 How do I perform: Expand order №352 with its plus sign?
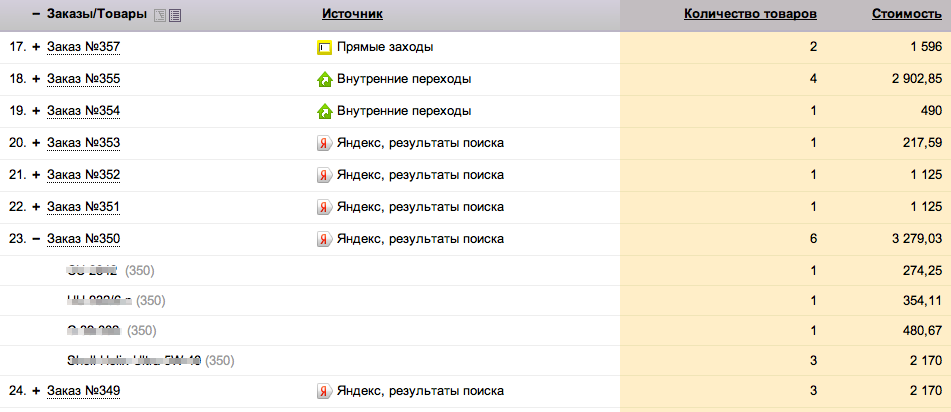click(36, 175)
